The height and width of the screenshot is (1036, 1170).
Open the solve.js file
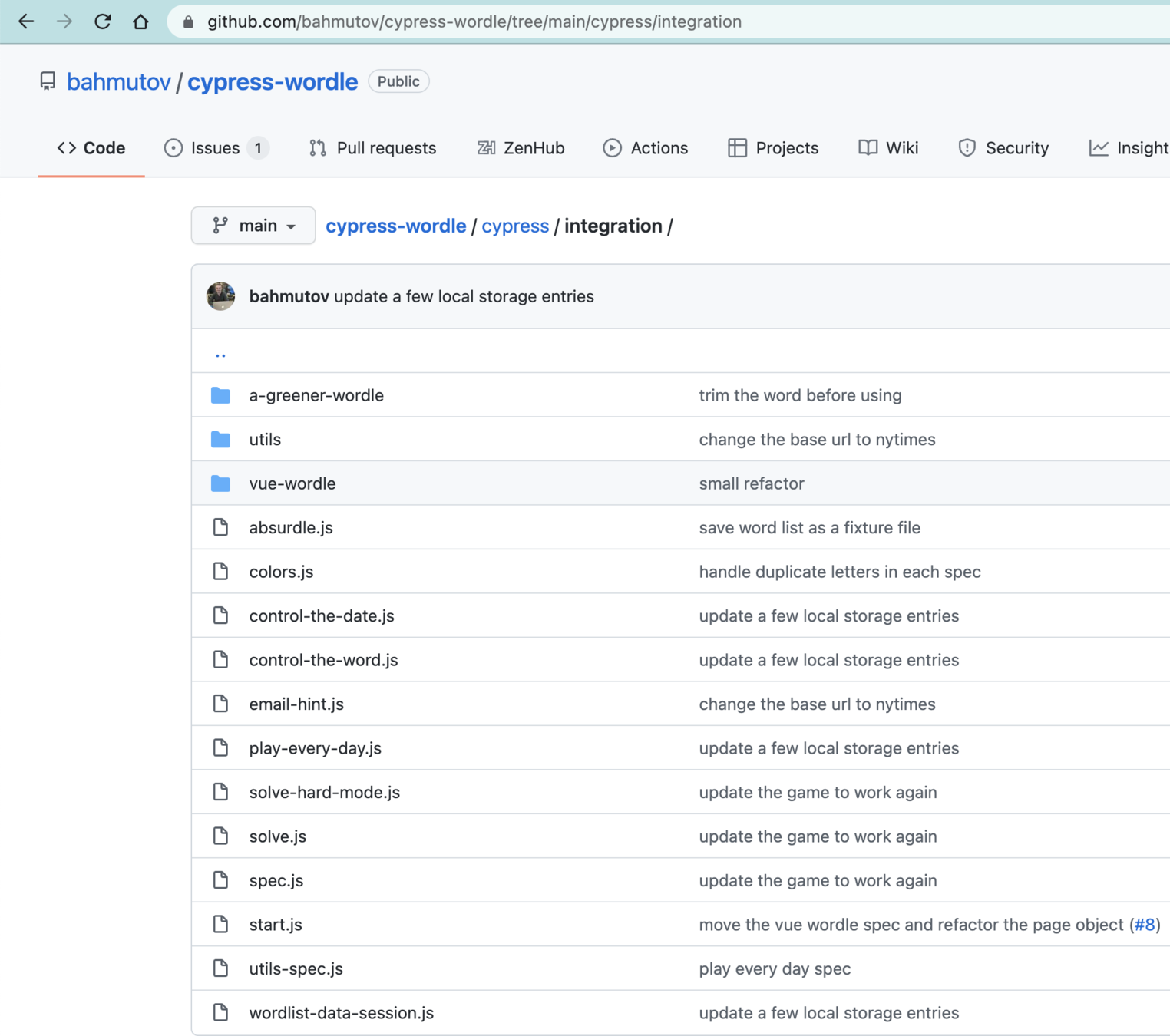click(x=277, y=836)
